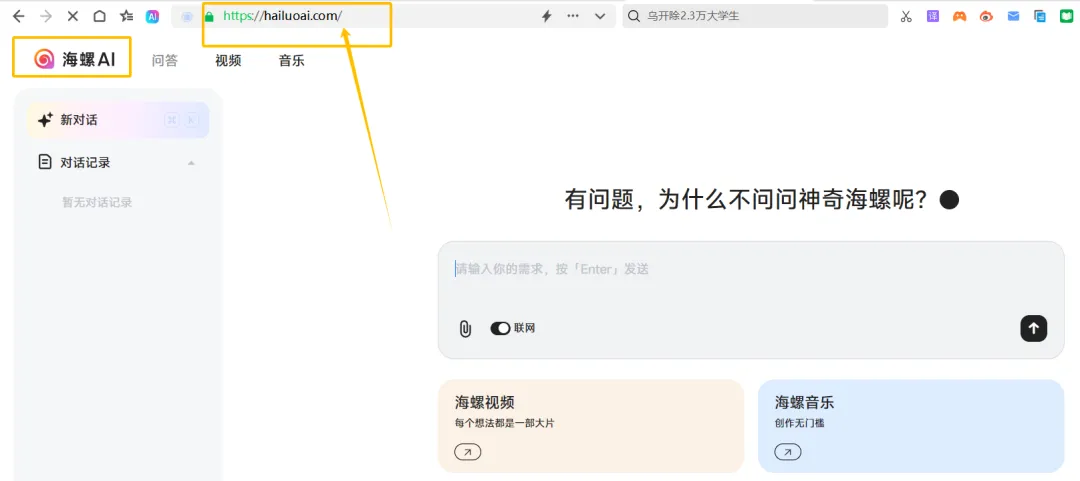Image resolution: width=1080 pixels, height=481 pixels.
Task: Click the browser forward arrow
Action: (x=46, y=17)
